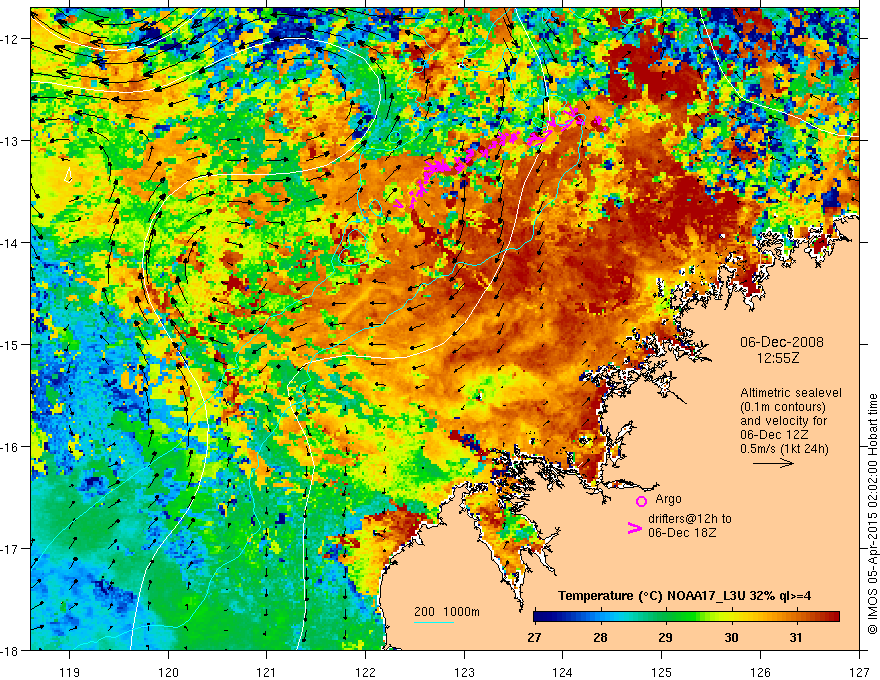Click the colorbar tick label '27'
Image resolution: width=880 pixels, height=680 pixels.
(535, 637)
